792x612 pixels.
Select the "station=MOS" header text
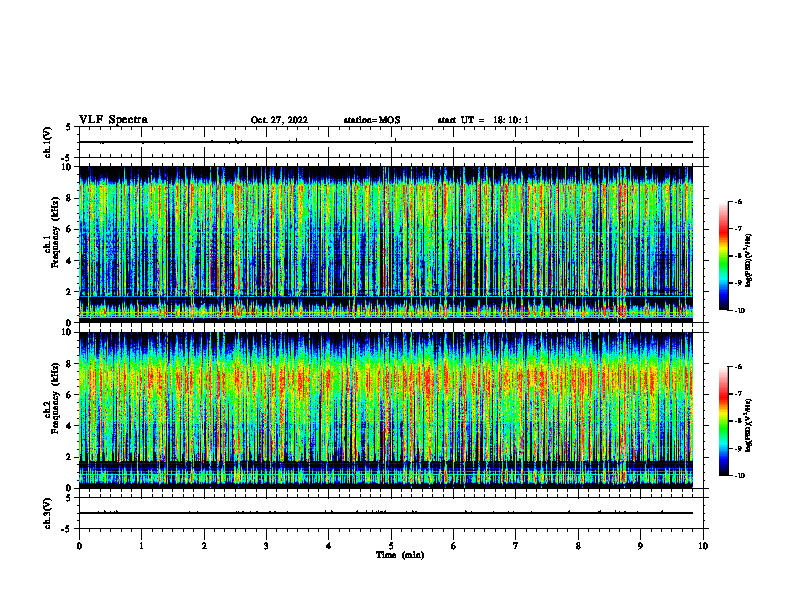[x=372, y=120]
